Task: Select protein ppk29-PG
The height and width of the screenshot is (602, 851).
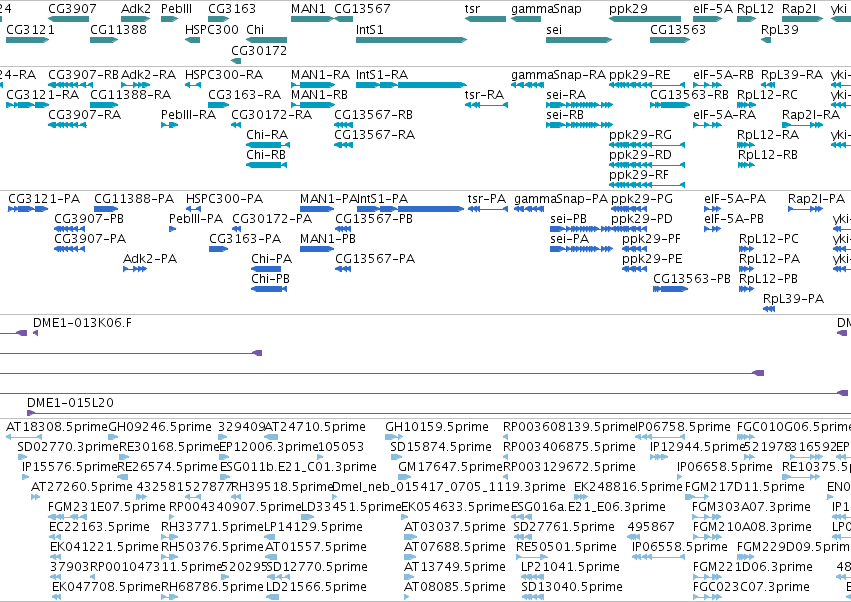Action: click(642, 199)
